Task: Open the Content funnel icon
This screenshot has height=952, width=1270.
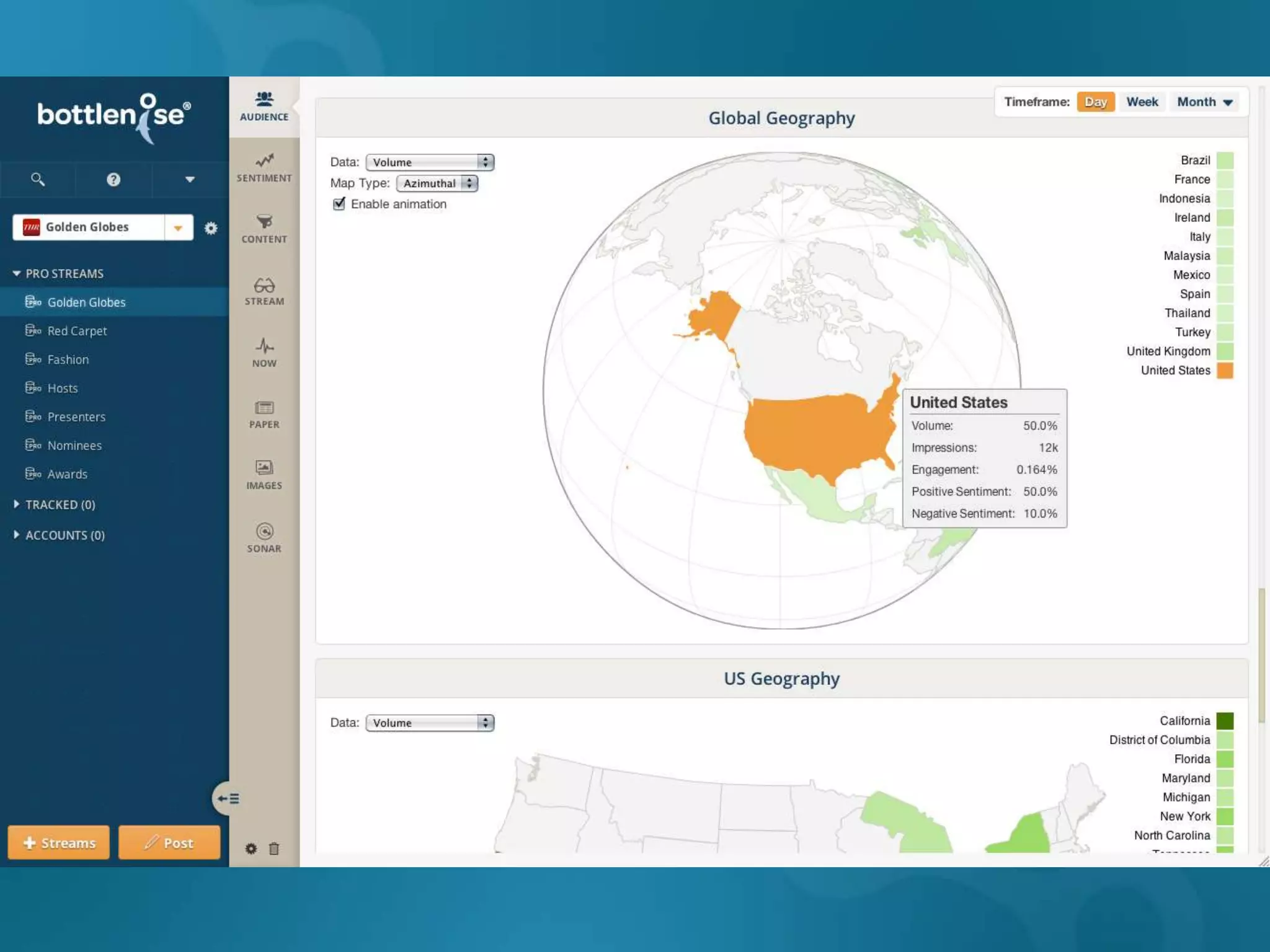Action: pos(264,222)
